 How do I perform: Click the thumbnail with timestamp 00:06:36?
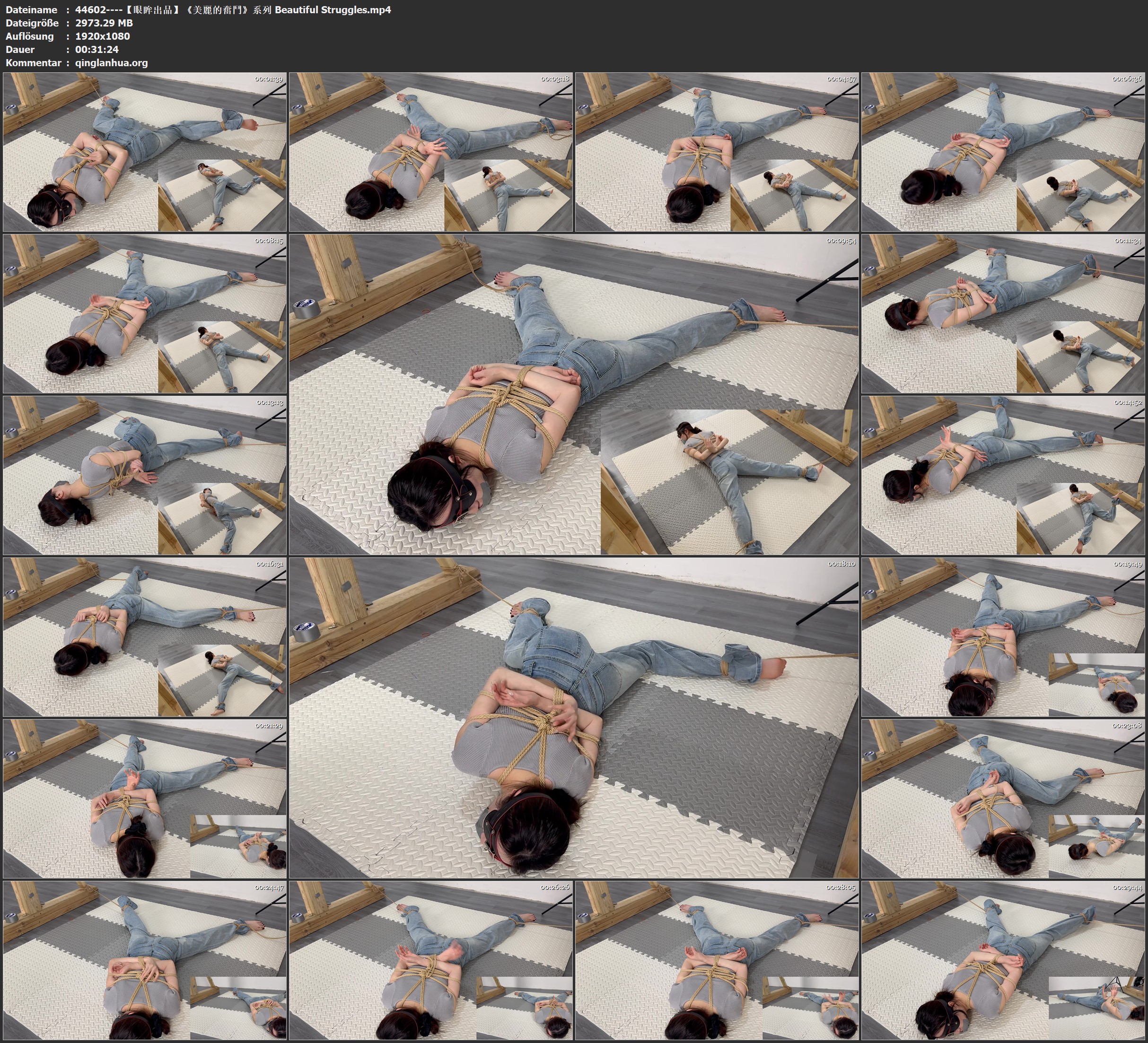[x=1003, y=151]
